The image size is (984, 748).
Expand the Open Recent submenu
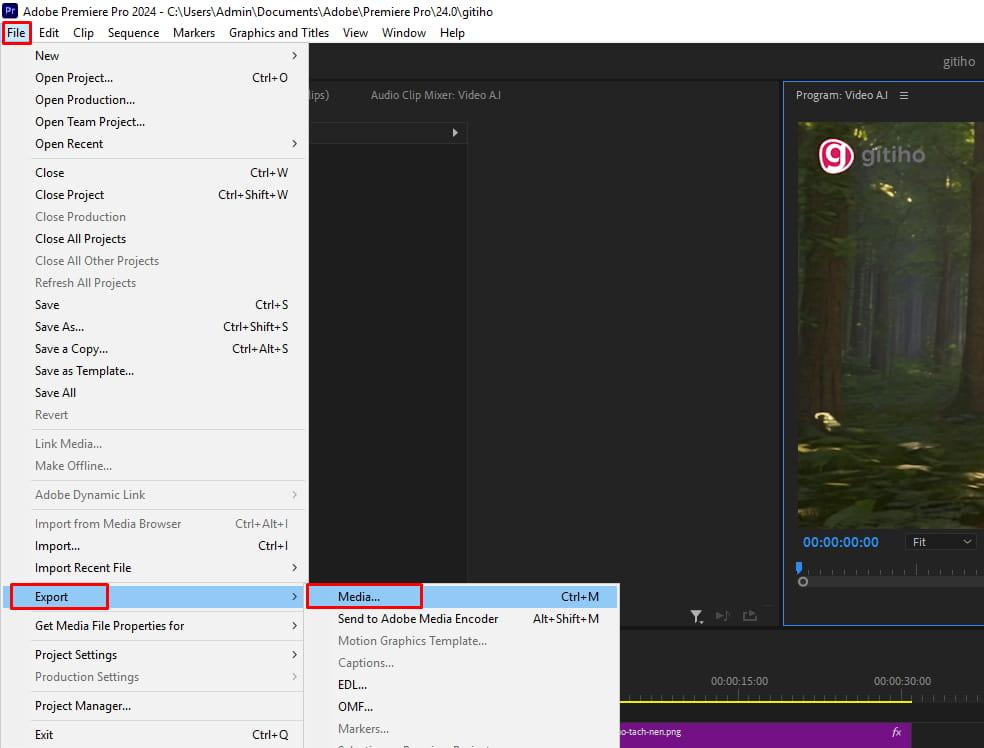click(x=70, y=143)
